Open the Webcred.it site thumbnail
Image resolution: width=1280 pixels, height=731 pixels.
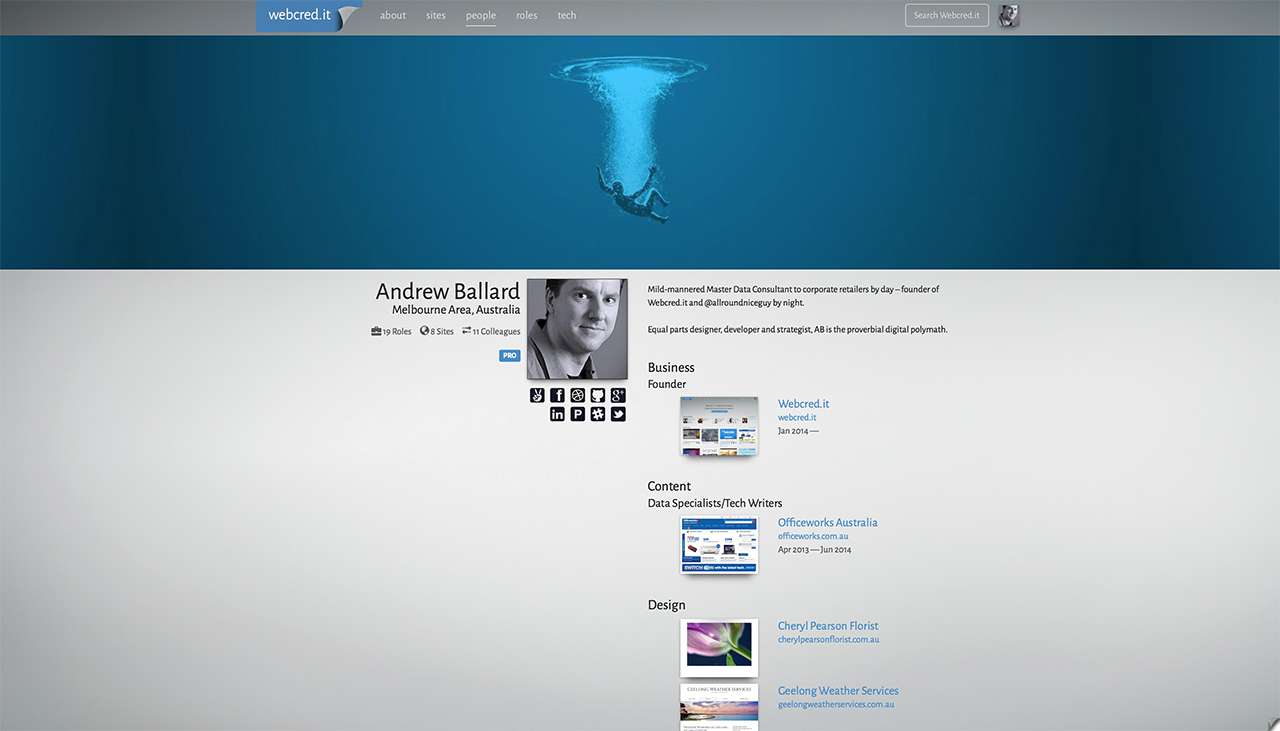[x=719, y=425]
